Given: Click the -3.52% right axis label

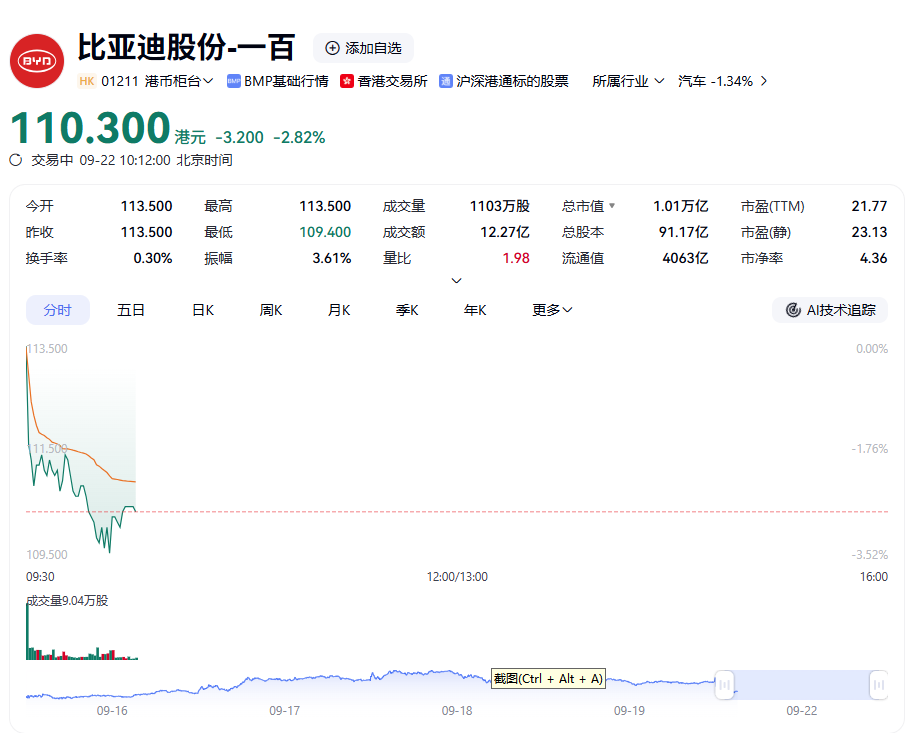Looking at the screenshot, I should [870, 555].
